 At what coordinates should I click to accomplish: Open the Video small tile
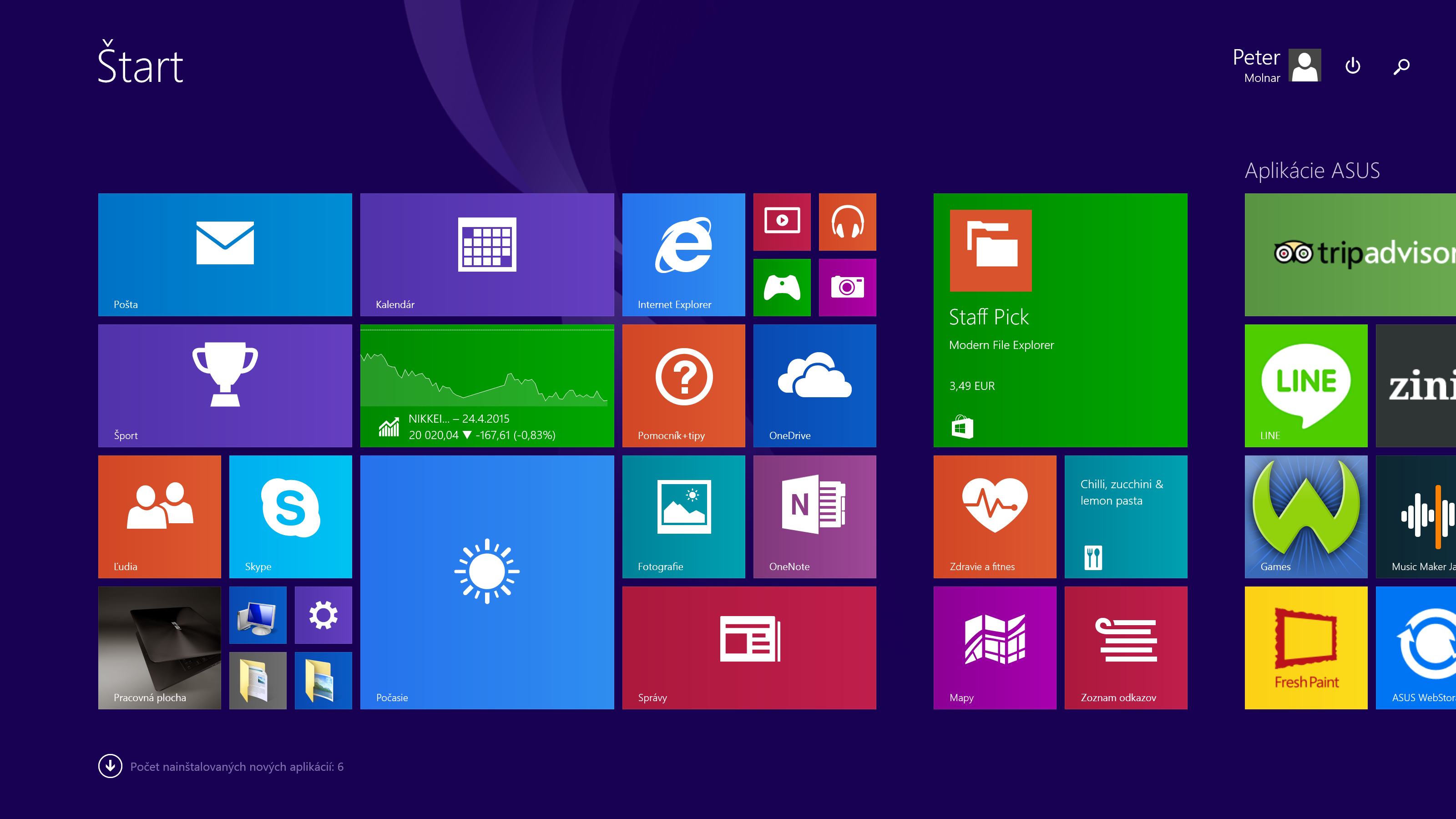[x=782, y=222]
